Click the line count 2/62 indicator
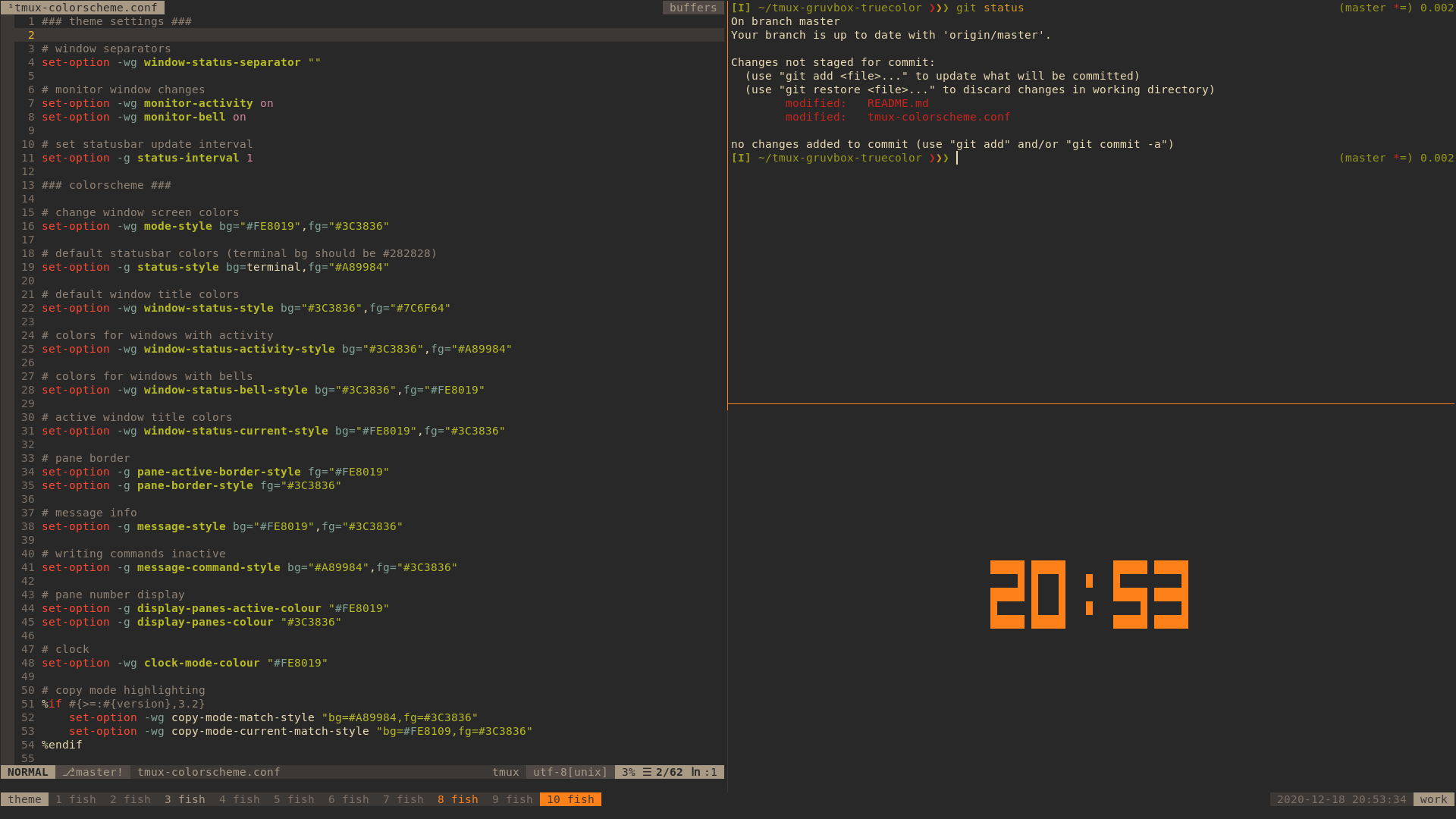The width and height of the screenshot is (1456, 819). pos(668,772)
